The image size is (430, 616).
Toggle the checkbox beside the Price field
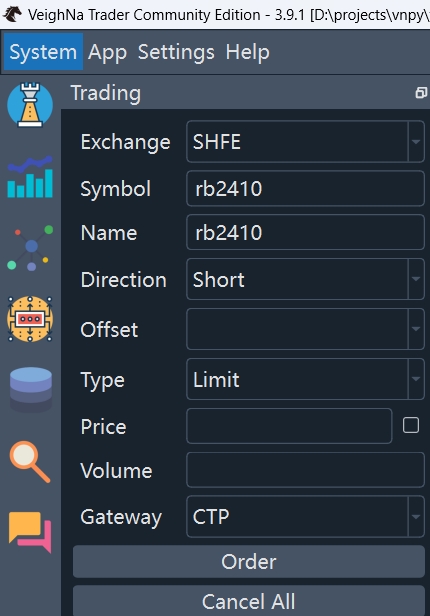click(x=411, y=425)
